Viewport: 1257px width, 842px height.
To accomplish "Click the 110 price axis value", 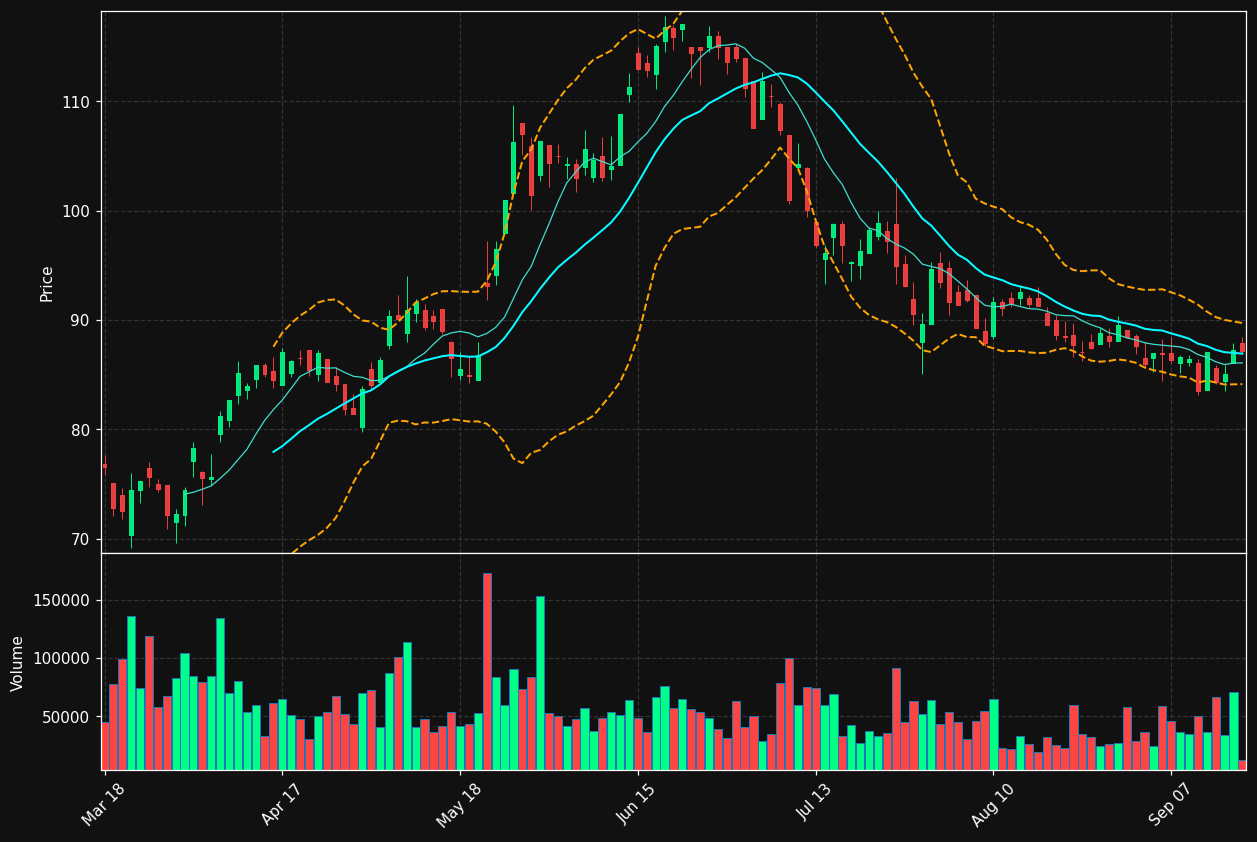I will pyautogui.click(x=75, y=102).
